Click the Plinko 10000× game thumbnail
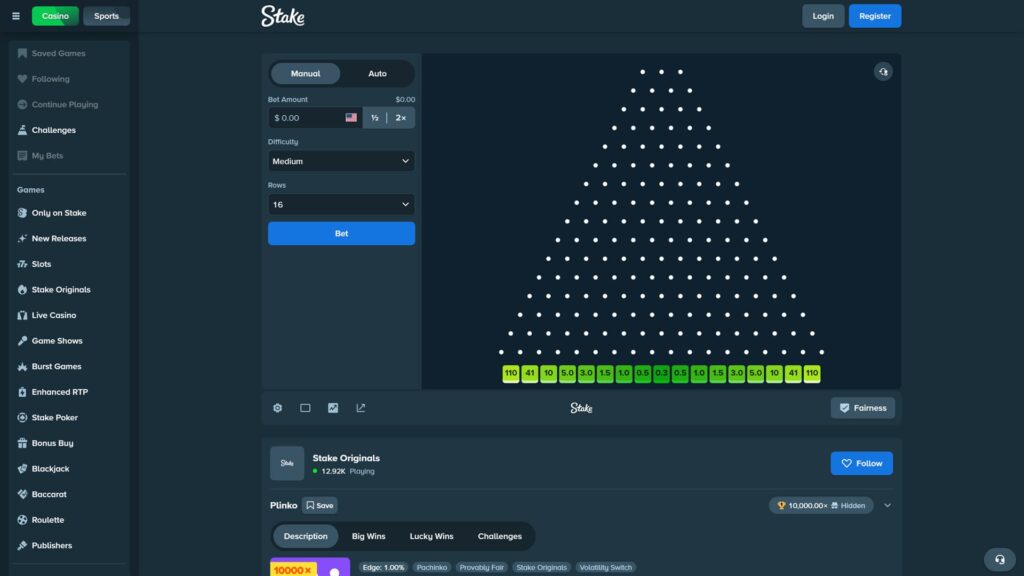Image resolution: width=1024 pixels, height=576 pixels. (x=310, y=567)
